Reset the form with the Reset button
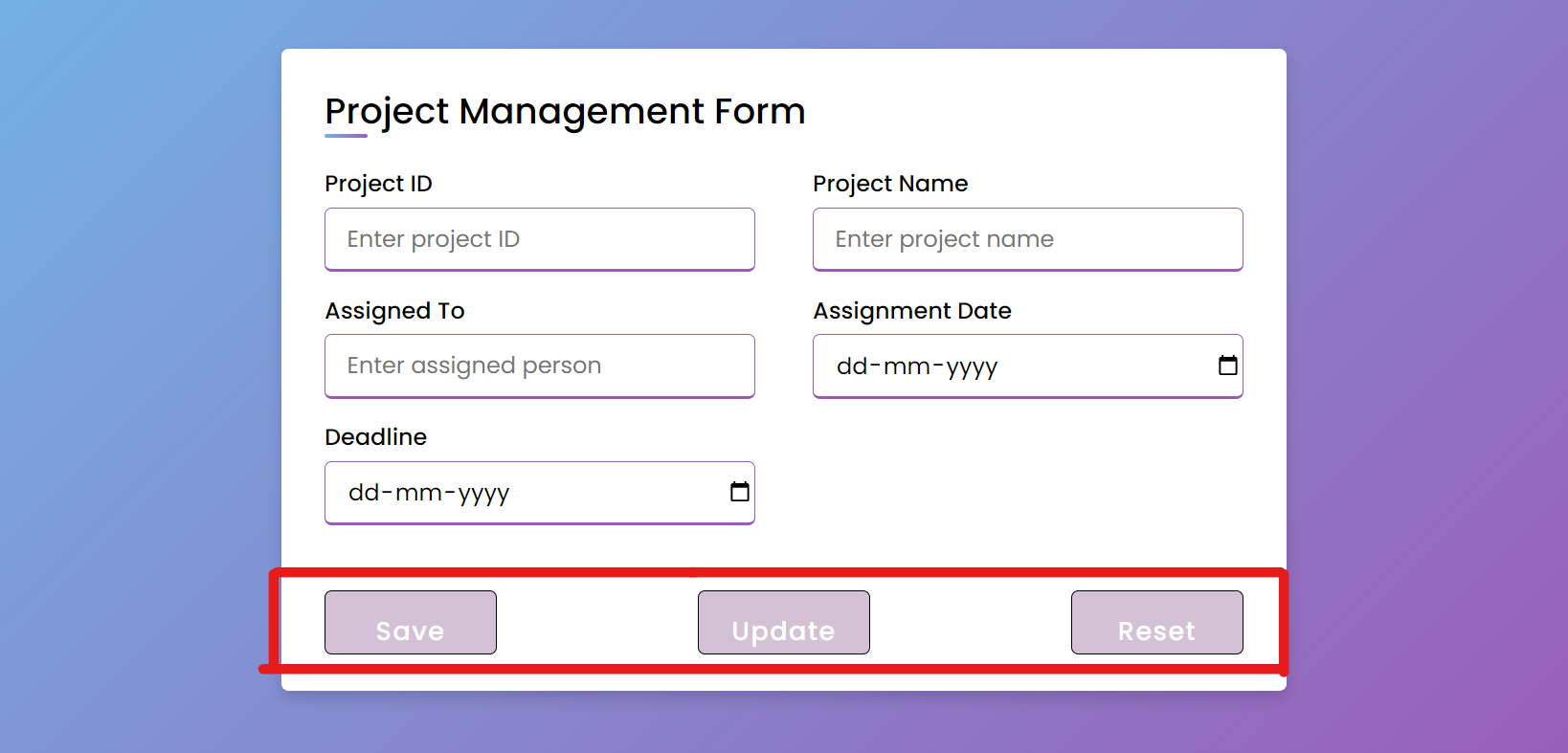Screen dimensions: 1568x753 [1156, 622]
